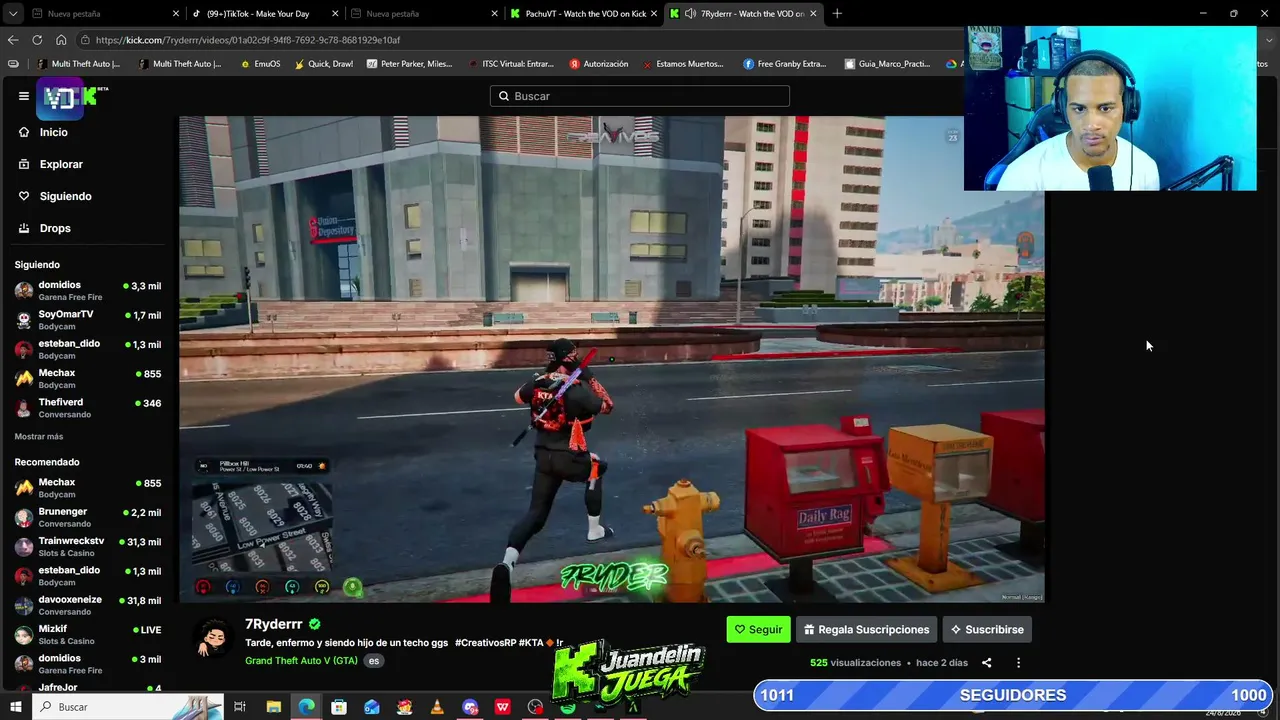This screenshot has height=720, width=1280.
Task: Open Discord from the taskbar
Action: click(x=470, y=707)
